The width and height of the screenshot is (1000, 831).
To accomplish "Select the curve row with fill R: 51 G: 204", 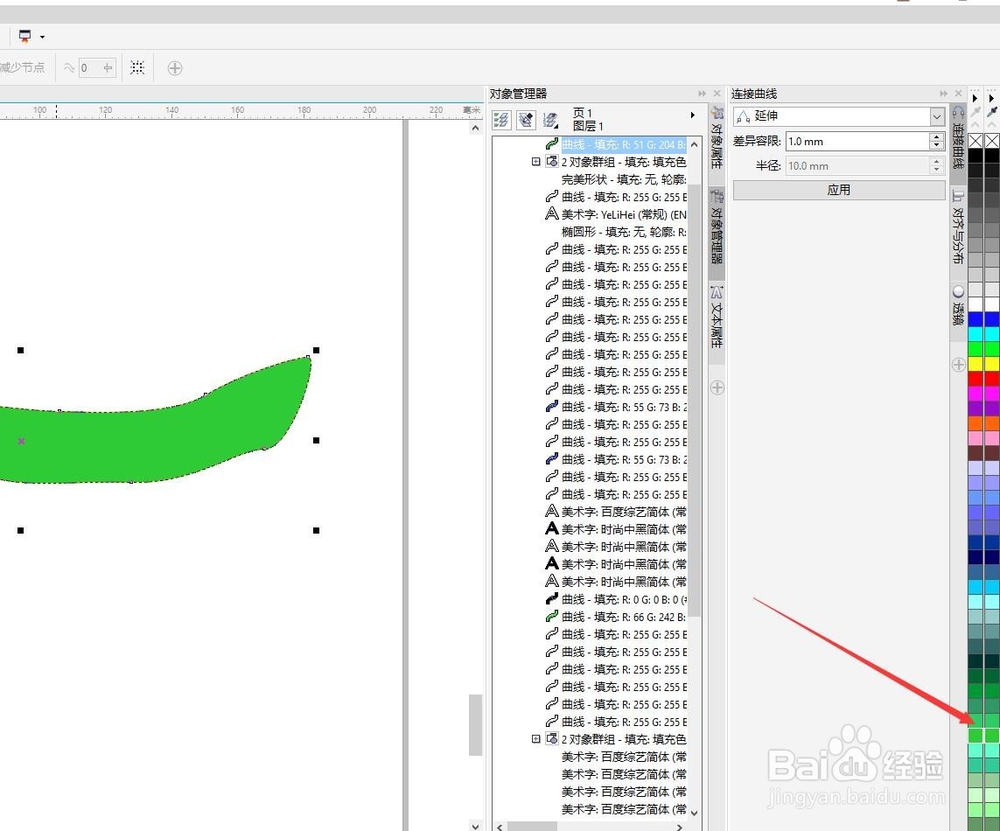I will pyautogui.click(x=617, y=144).
